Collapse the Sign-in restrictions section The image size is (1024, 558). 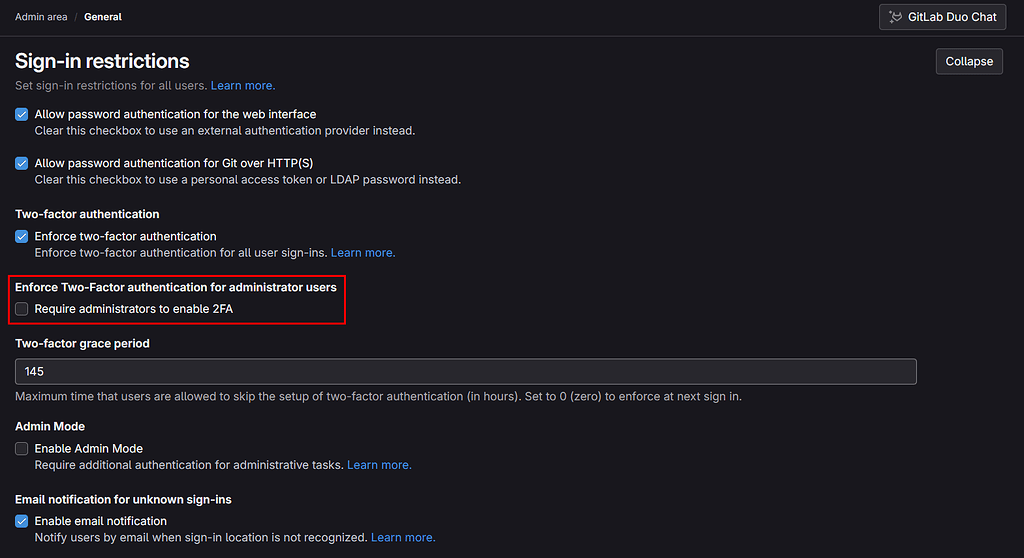tap(969, 61)
